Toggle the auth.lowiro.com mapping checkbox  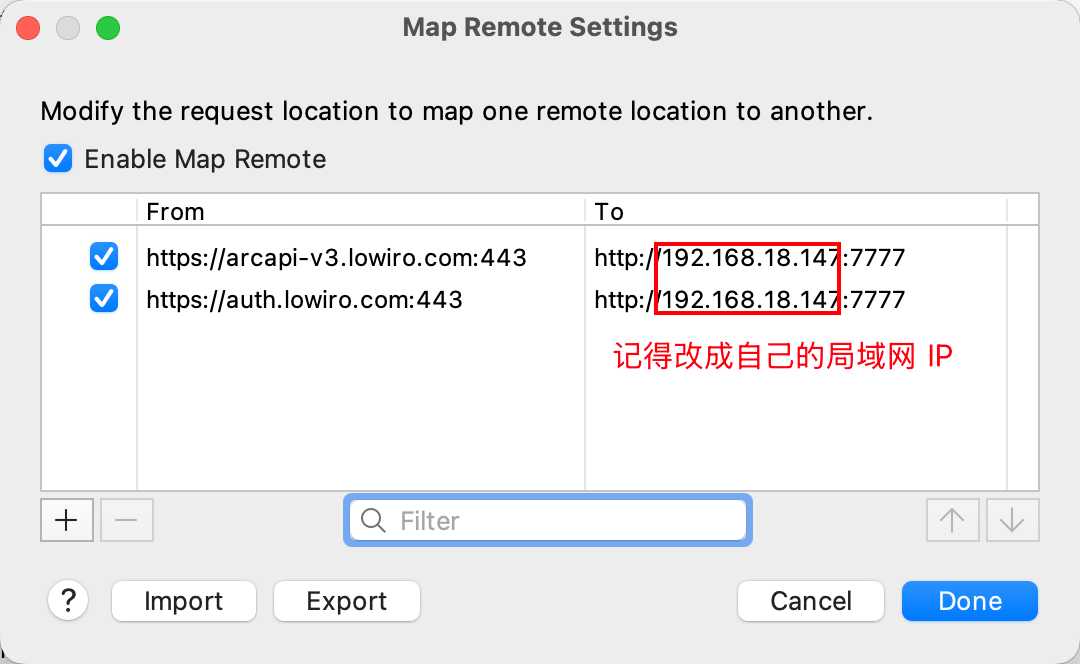click(104, 298)
